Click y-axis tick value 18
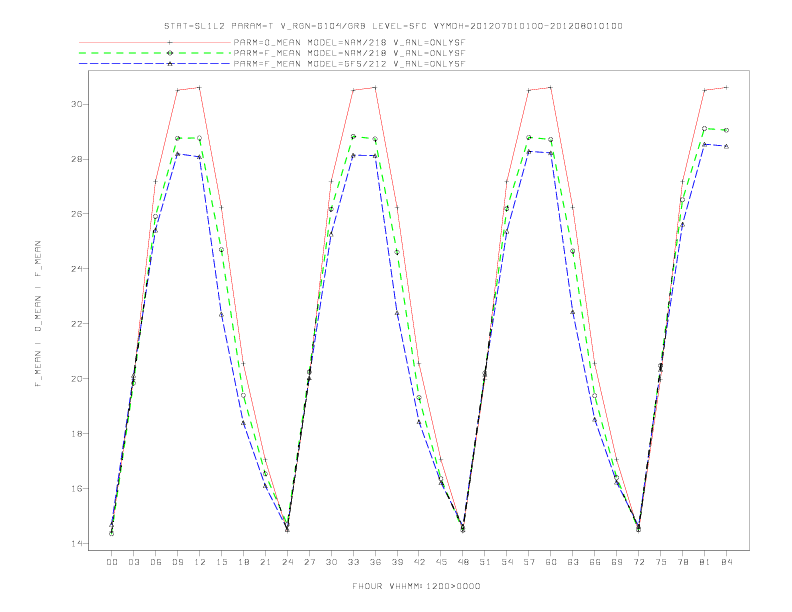Viewport: 792px width, 612px height. coord(77,434)
